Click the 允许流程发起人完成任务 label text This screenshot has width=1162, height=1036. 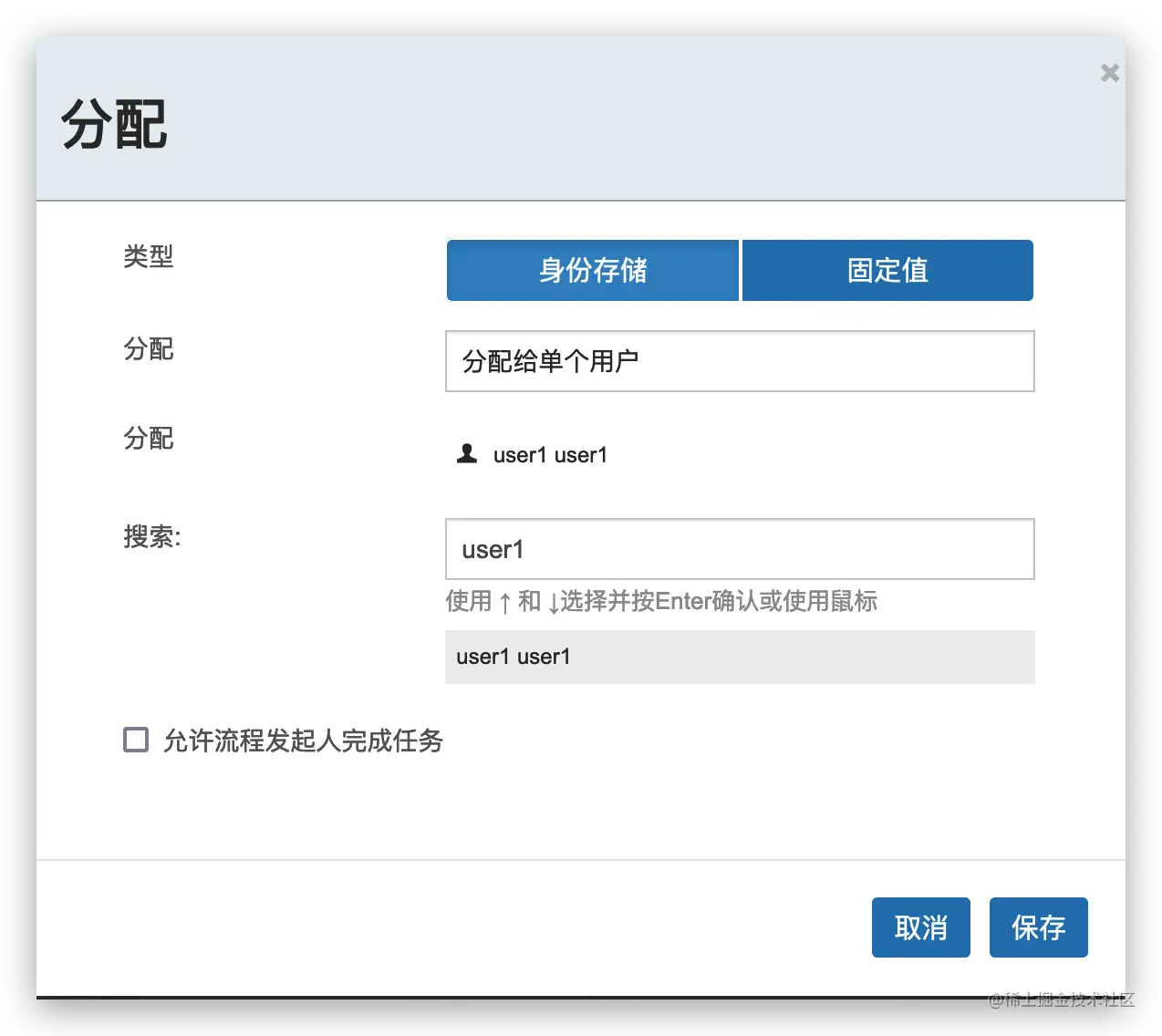pos(303,741)
